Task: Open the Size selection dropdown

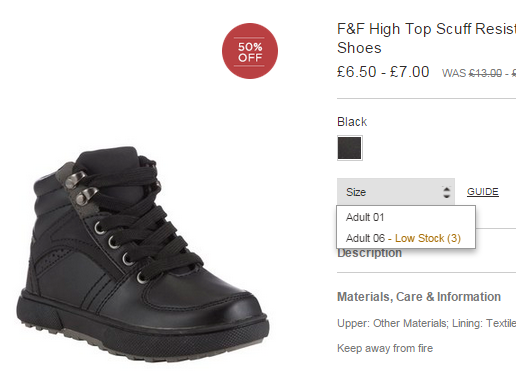Action: 396,192
